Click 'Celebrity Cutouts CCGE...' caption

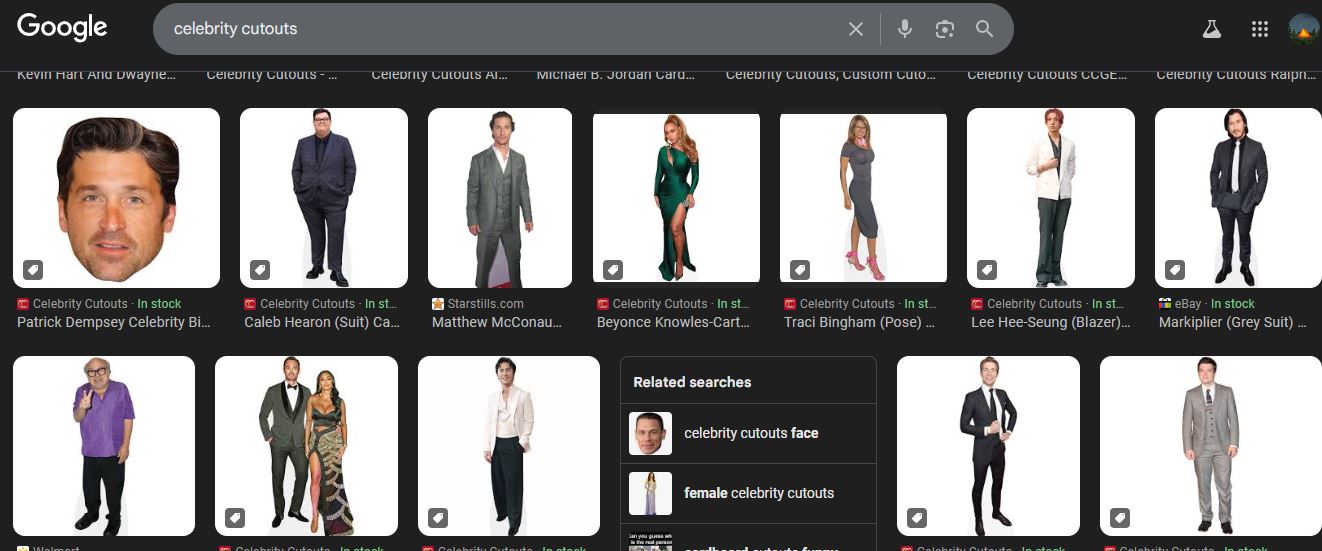[1046, 75]
